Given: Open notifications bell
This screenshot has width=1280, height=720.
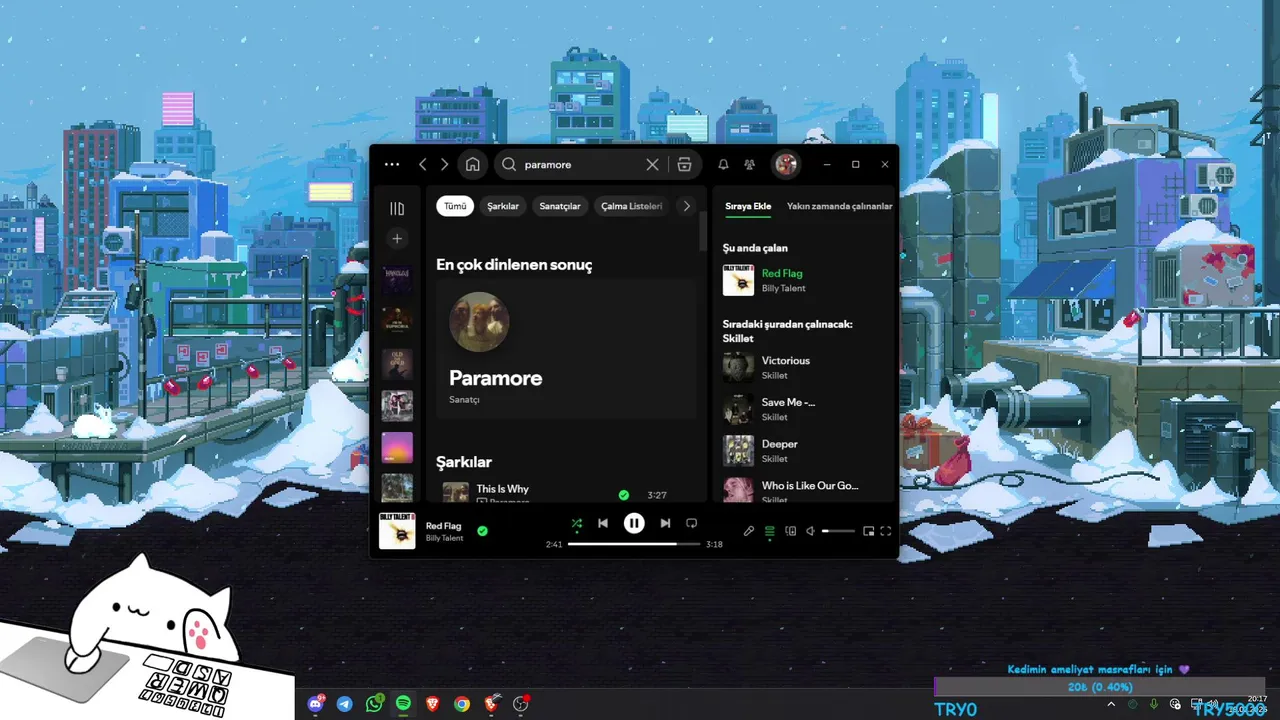Looking at the screenshot, I should coord(723,165).
